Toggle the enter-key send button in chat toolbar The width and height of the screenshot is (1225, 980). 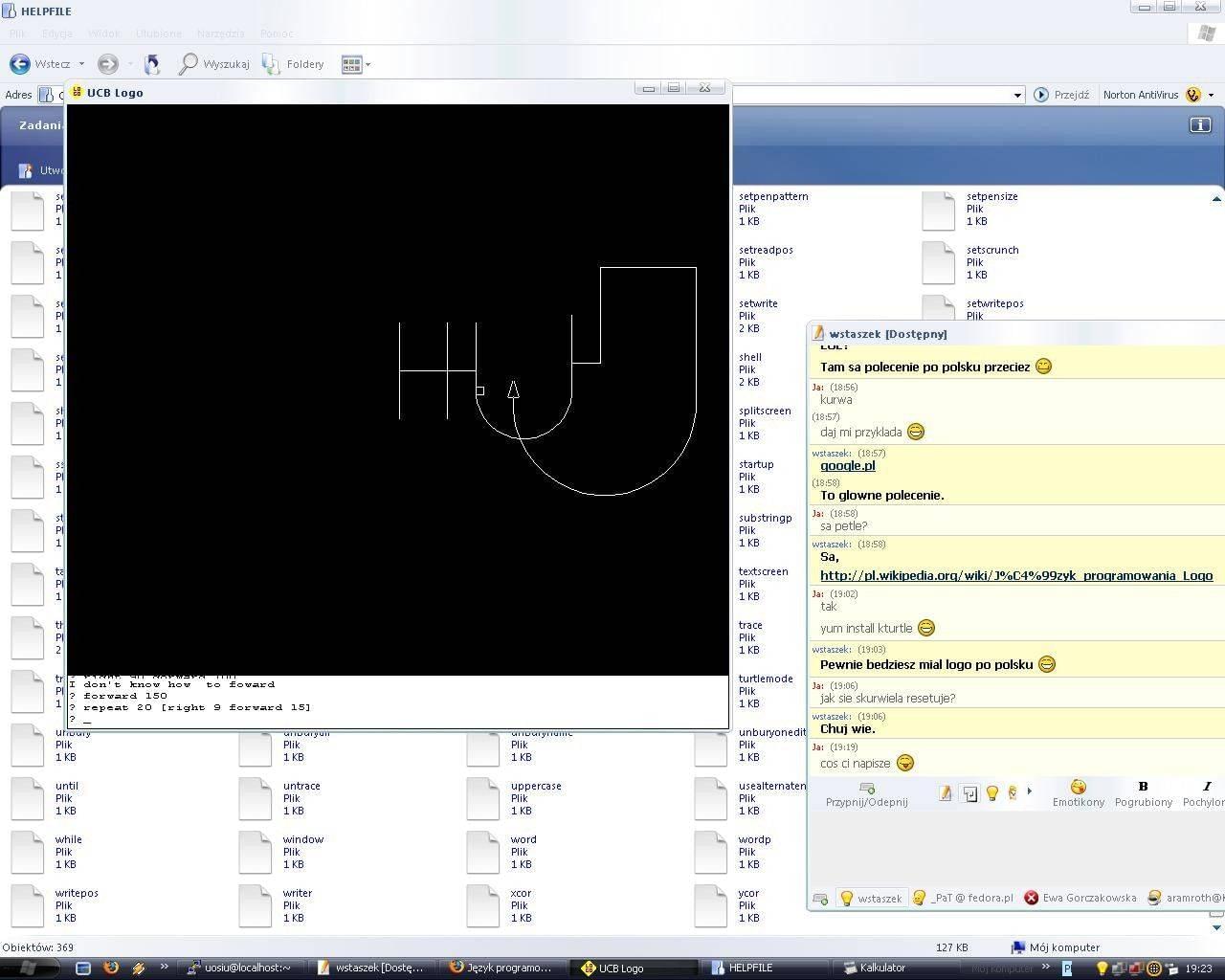click(x=969, y=793)
